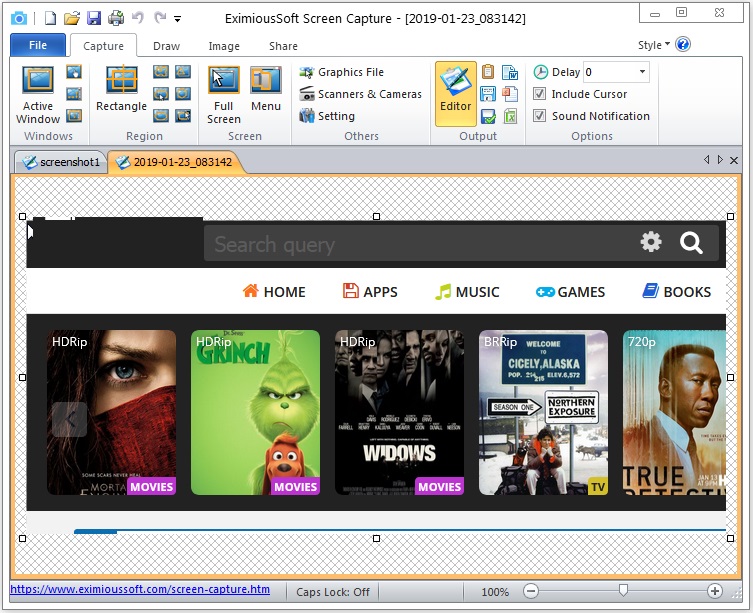753x613 pixels.
Task: Expand quick access toolbar customize arrow
Action: click(x=178, y=19)
